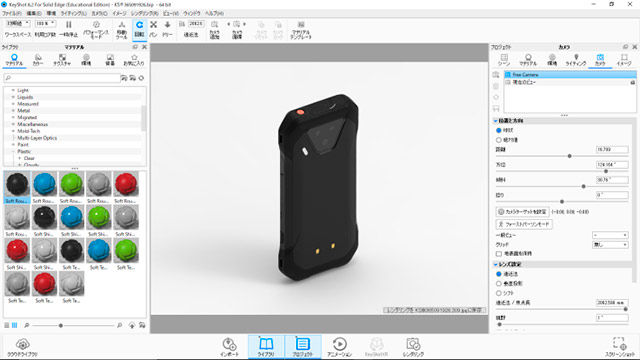Open the Standard Views (一般ビュー) dropdown
The width and height of the screenshot is (640, 360).
pyautogui.click(x=610, y=235)
